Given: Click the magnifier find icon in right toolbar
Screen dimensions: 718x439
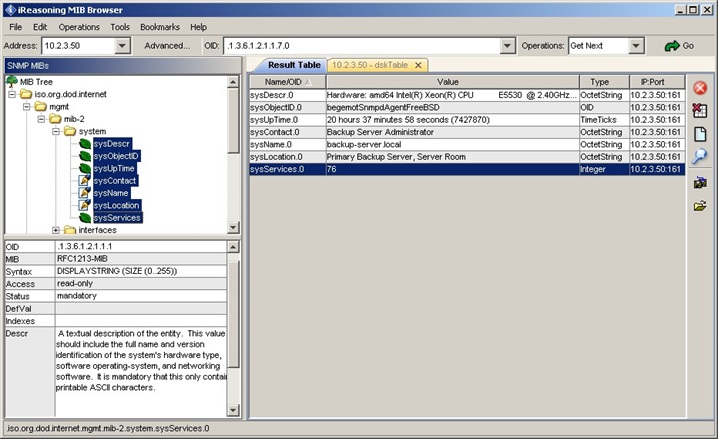Looking at the screenshot, I should coord(700,156).
